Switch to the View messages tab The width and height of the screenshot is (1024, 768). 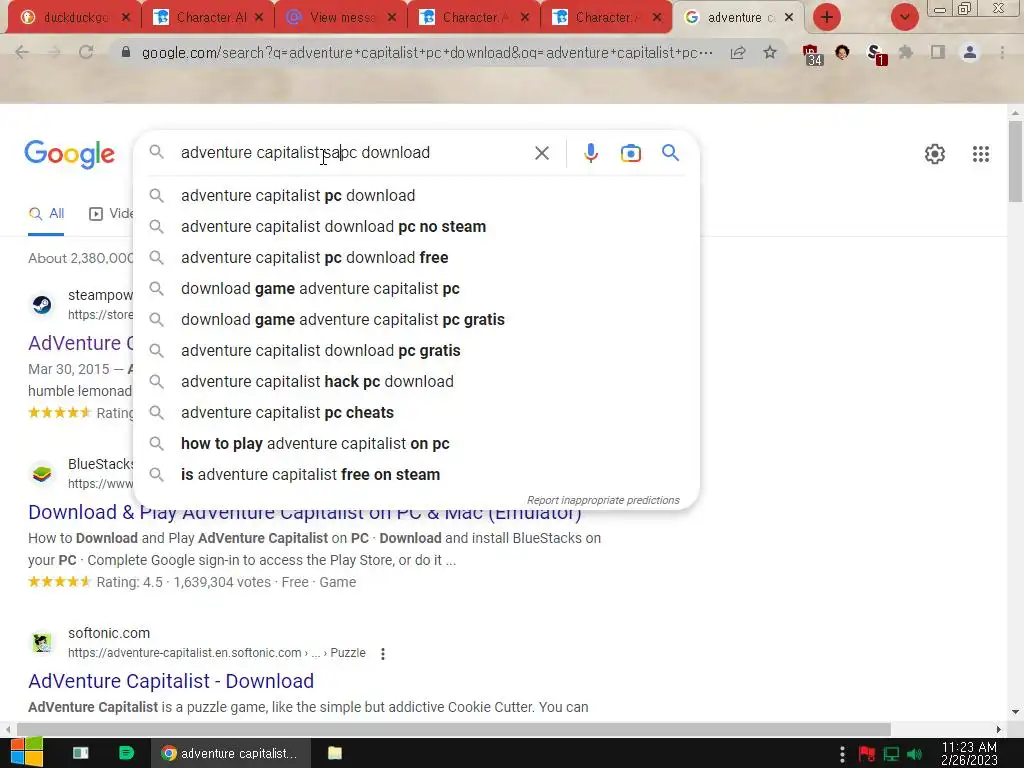pos(341,17)
